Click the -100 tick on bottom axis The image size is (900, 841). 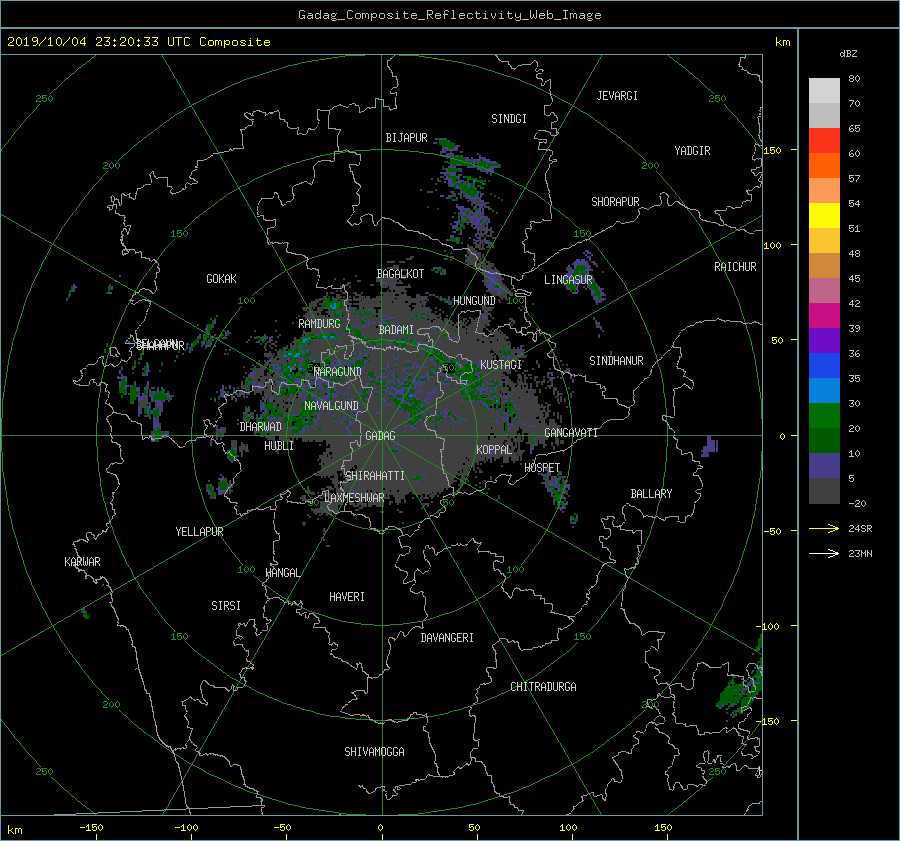click(186, 827)
